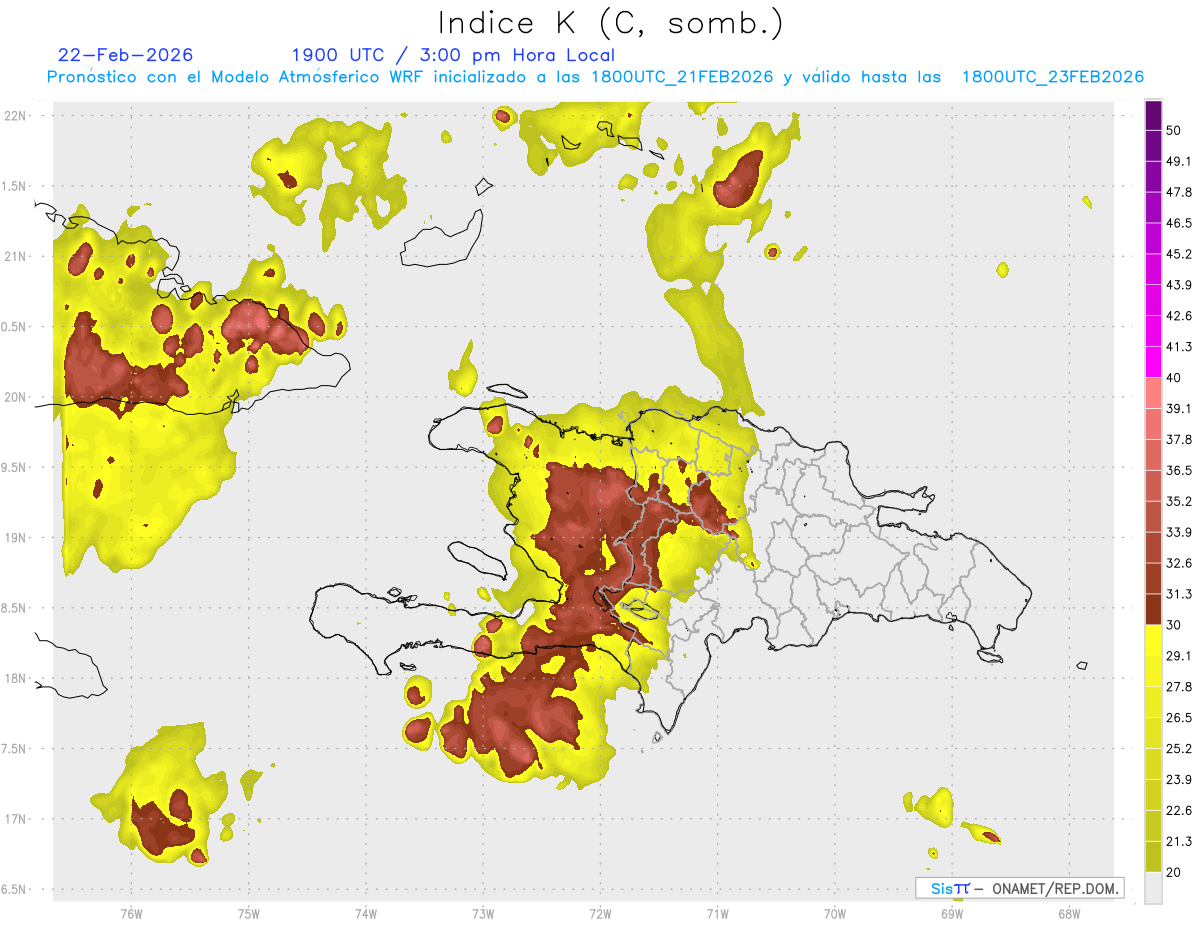This screenshot has width=1200, height=927.
Task: Click the '45.2' color scale value
Action: pos(1179,254)
